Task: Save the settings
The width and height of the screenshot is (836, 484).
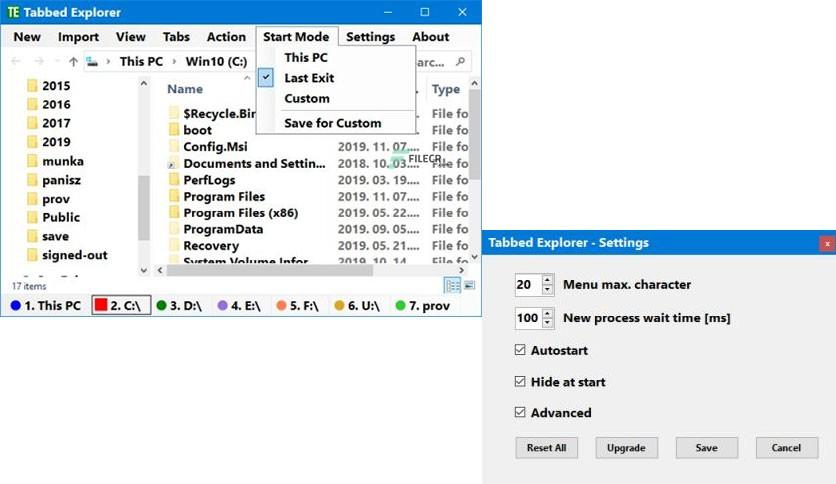Action: 706,448
